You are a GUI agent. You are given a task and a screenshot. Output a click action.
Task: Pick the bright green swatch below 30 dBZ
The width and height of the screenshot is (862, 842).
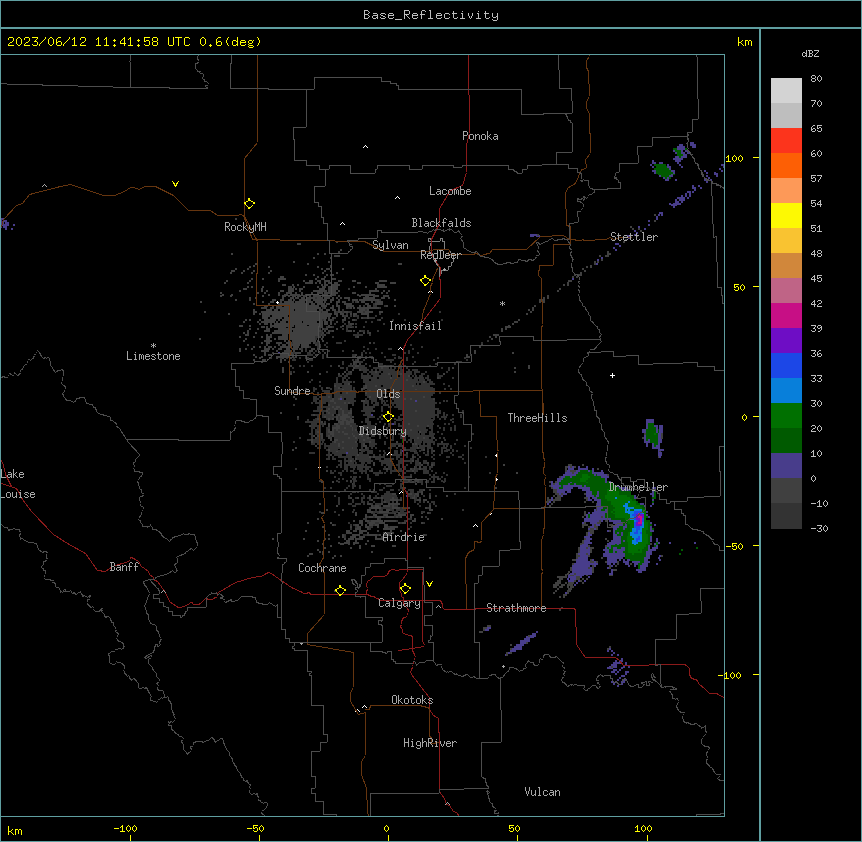786,416
